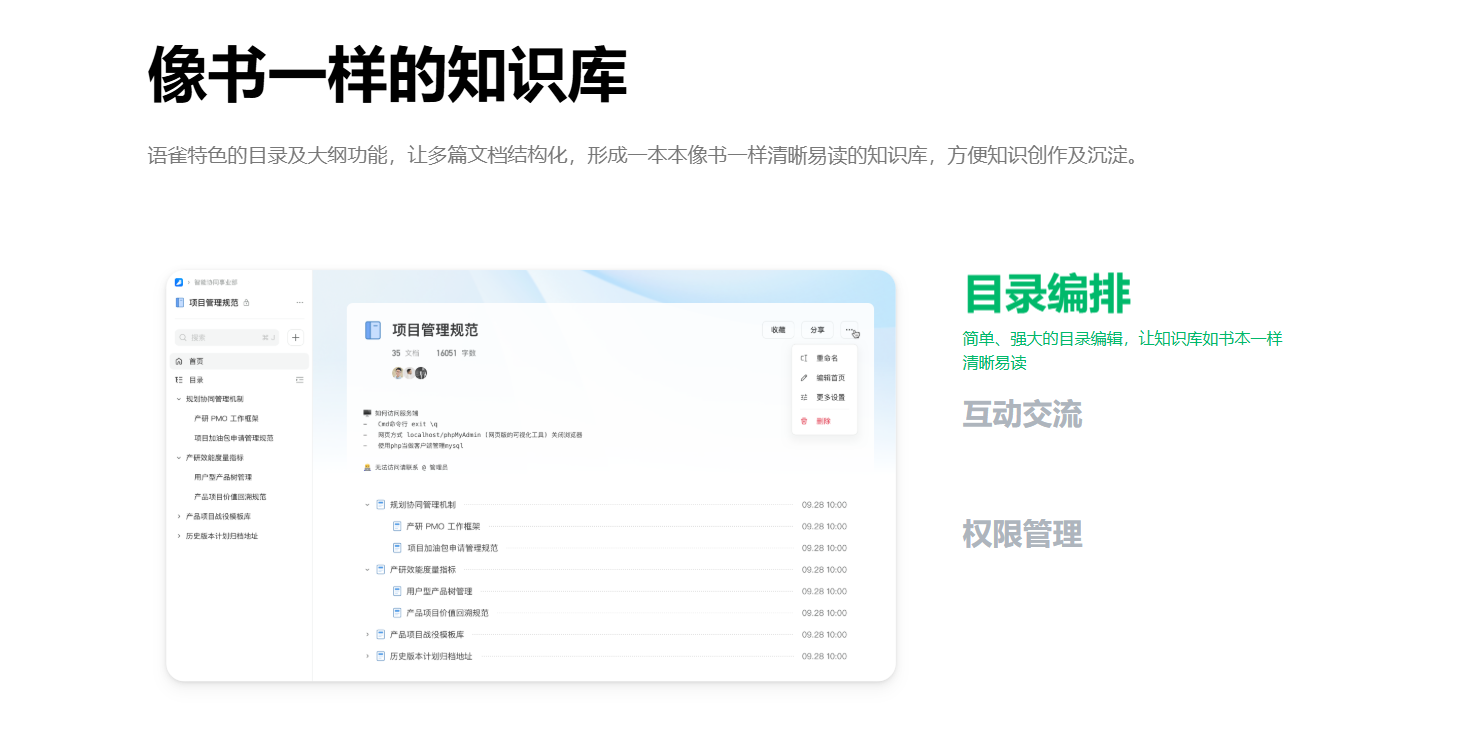Collapse 规划协同管理机制 in the sidebar tree
The image size is (1475, 756).
pyautogui.click(x=179, y=399)
